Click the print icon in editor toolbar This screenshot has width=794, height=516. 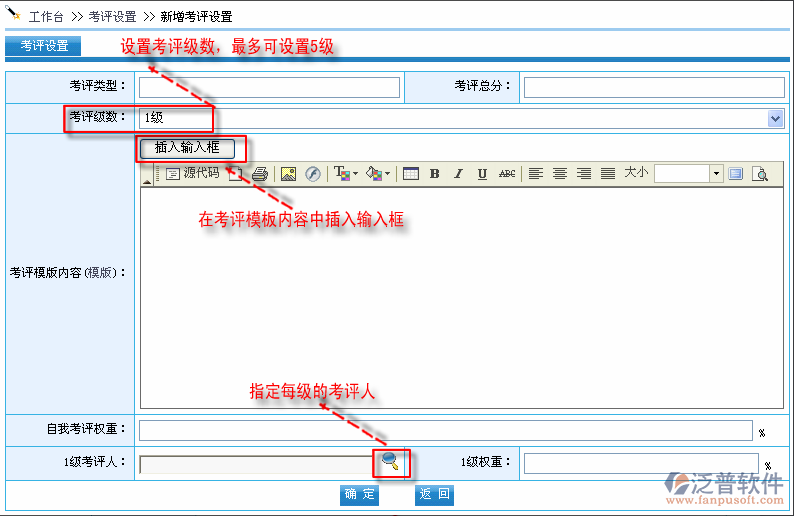[x=260, y=174]
